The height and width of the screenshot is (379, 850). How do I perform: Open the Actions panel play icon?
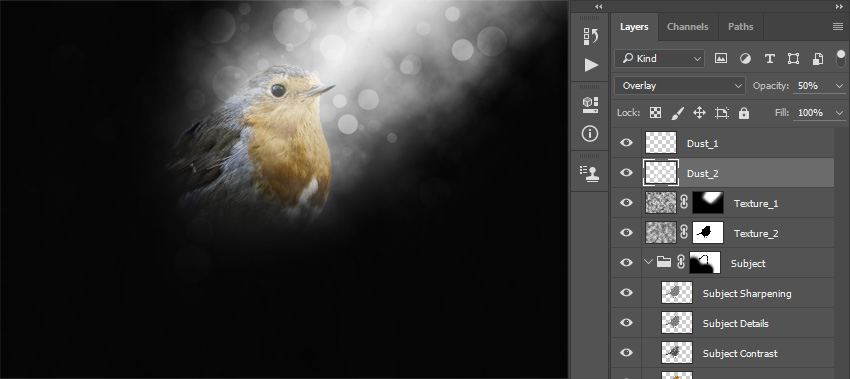tap(591, 65)
